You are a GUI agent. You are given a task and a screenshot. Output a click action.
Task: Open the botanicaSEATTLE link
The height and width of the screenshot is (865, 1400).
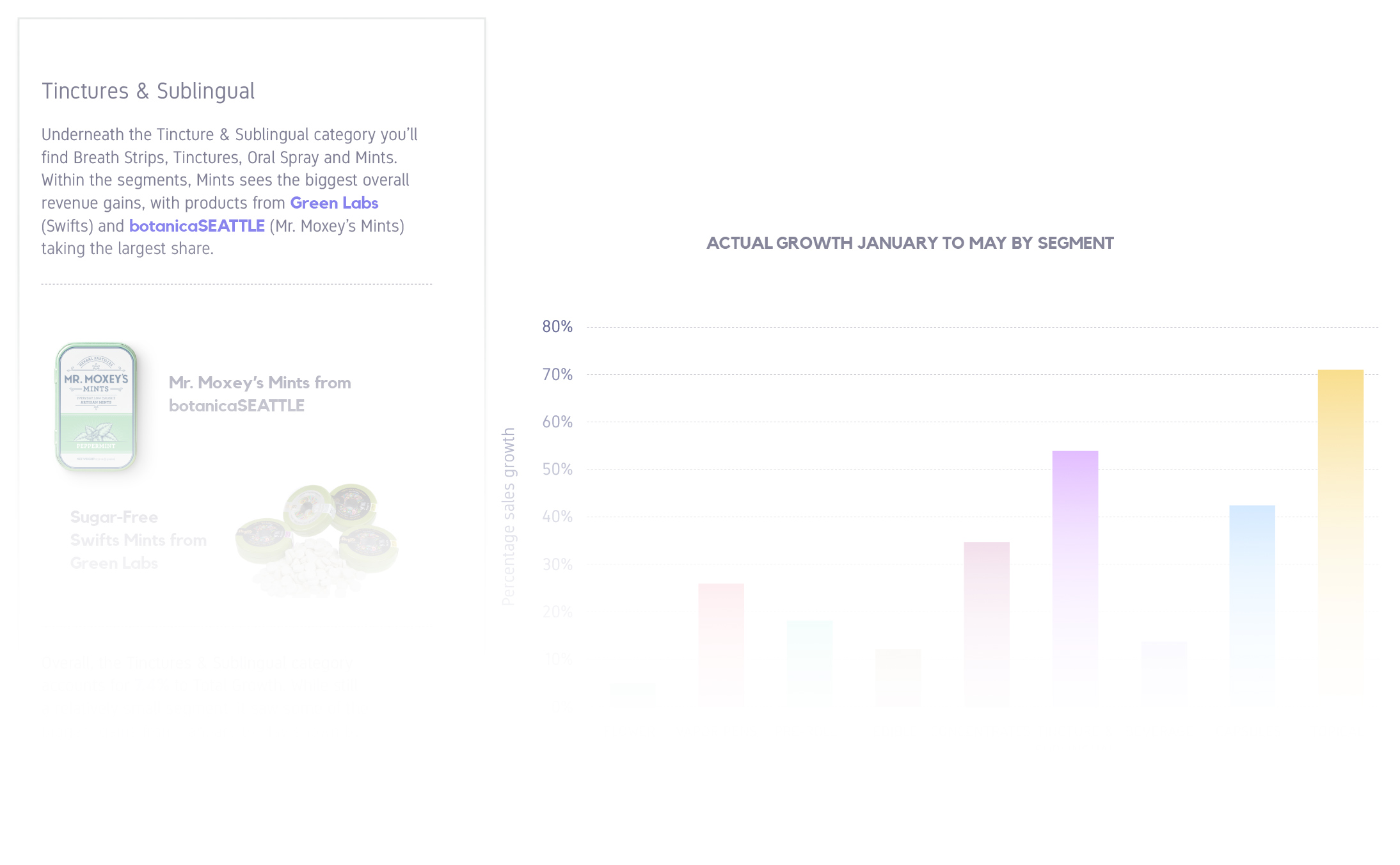[x=196, y=226]
